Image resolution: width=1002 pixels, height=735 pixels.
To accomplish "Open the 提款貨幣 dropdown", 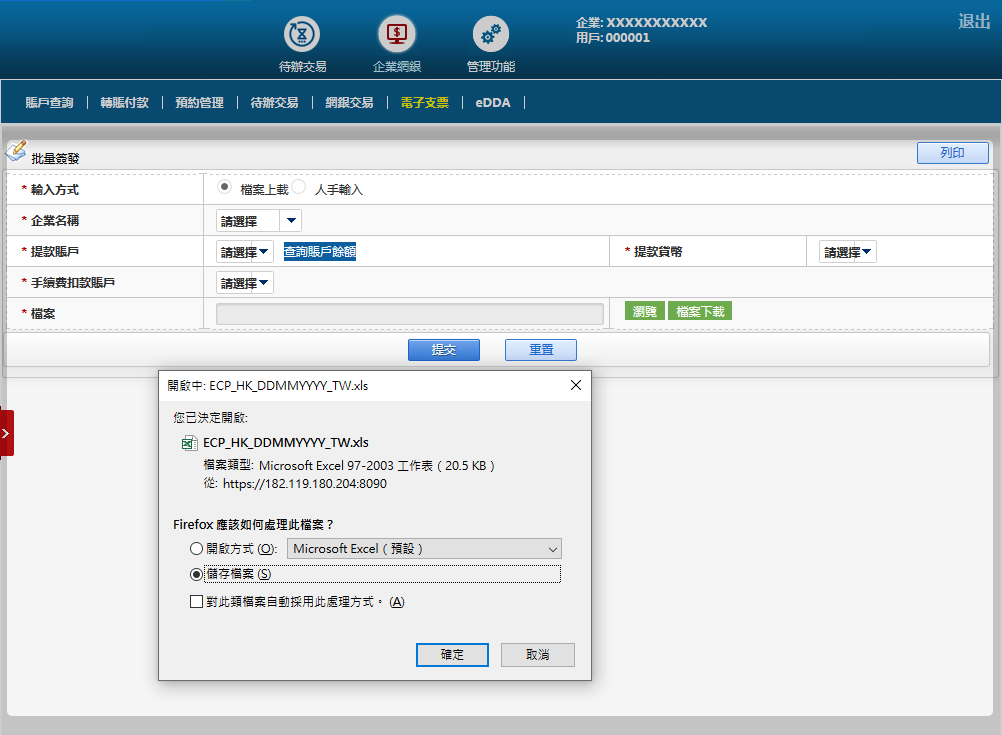I will click(x=847, y=252).
